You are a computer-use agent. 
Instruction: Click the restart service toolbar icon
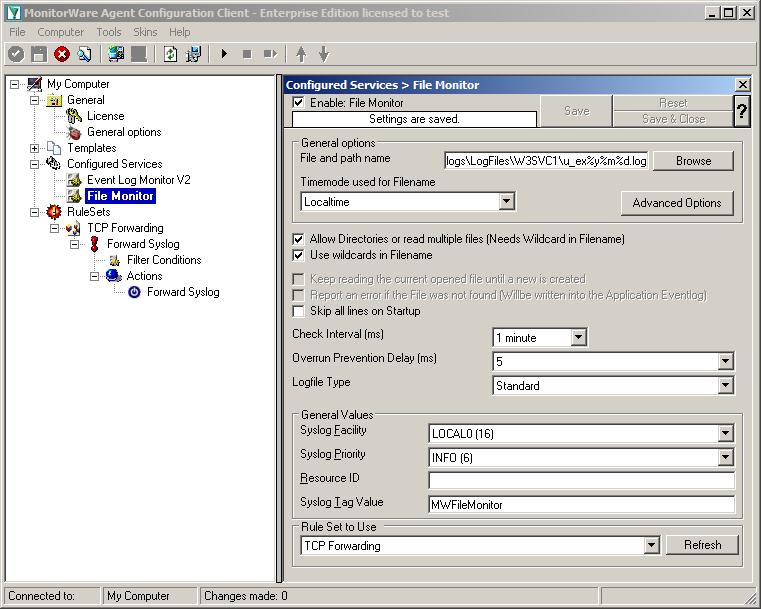point(270,54)
